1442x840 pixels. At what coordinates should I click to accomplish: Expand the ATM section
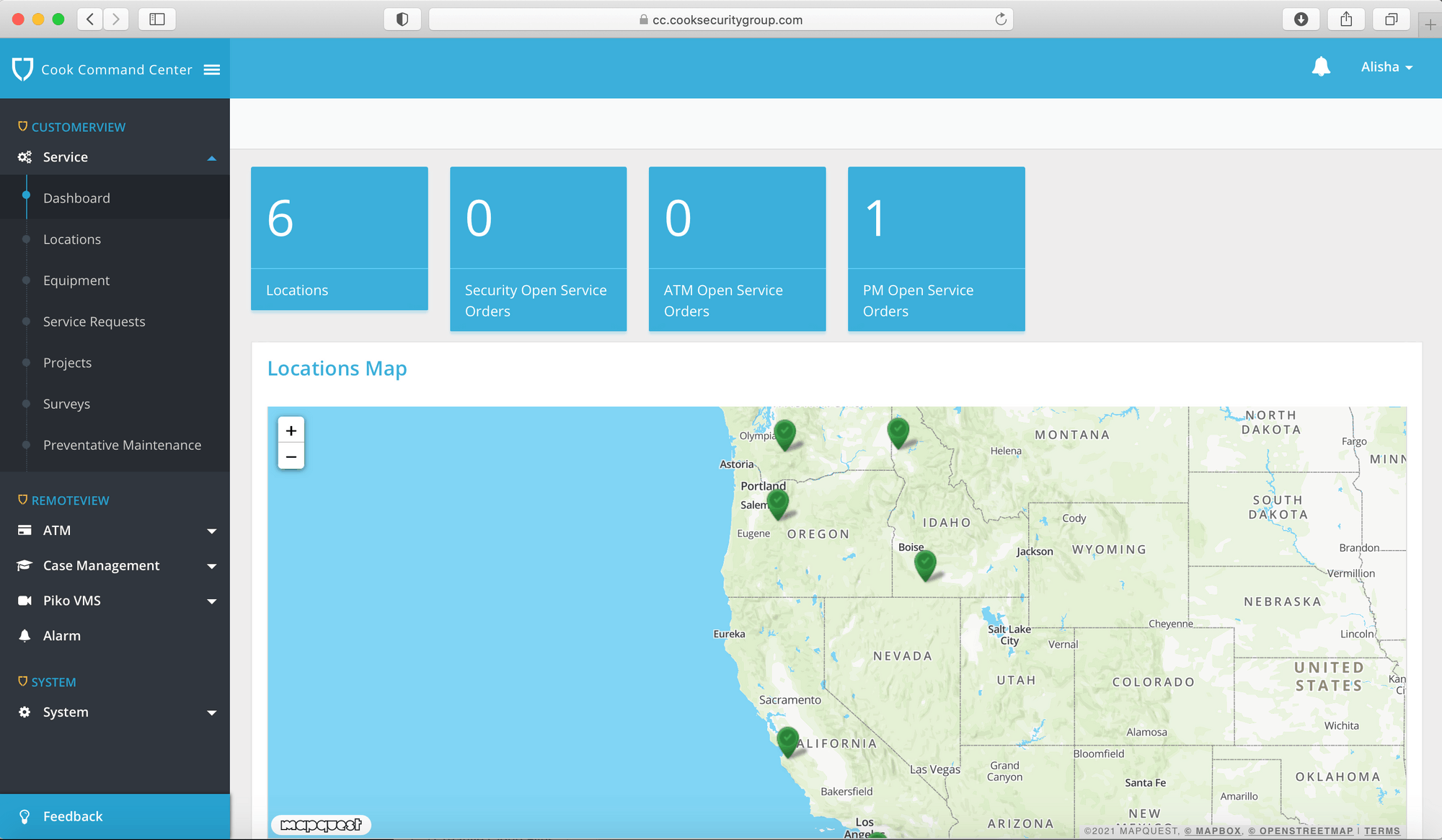[x=211, y=531]
